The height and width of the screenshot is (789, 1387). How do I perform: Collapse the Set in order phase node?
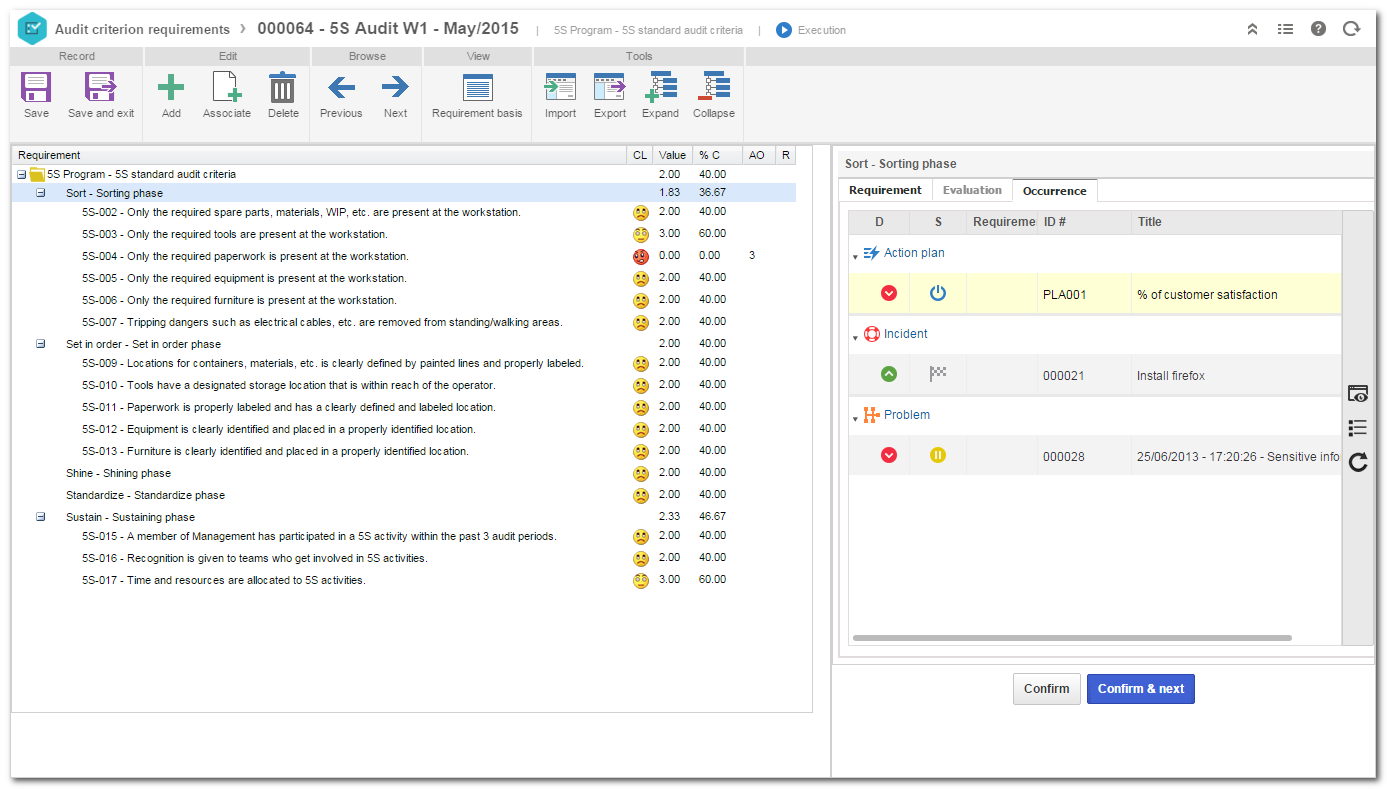(x=41, y=343)
